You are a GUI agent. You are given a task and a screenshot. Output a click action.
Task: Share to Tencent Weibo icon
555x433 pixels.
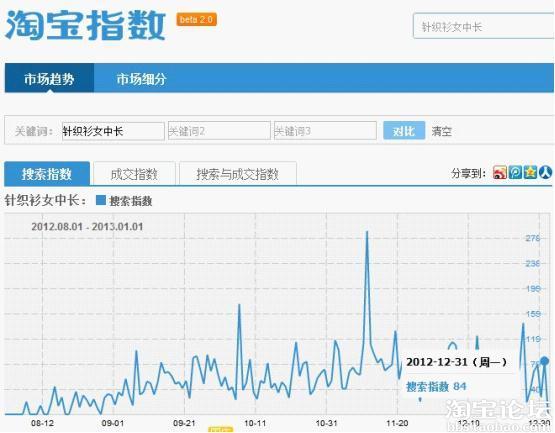515,173
